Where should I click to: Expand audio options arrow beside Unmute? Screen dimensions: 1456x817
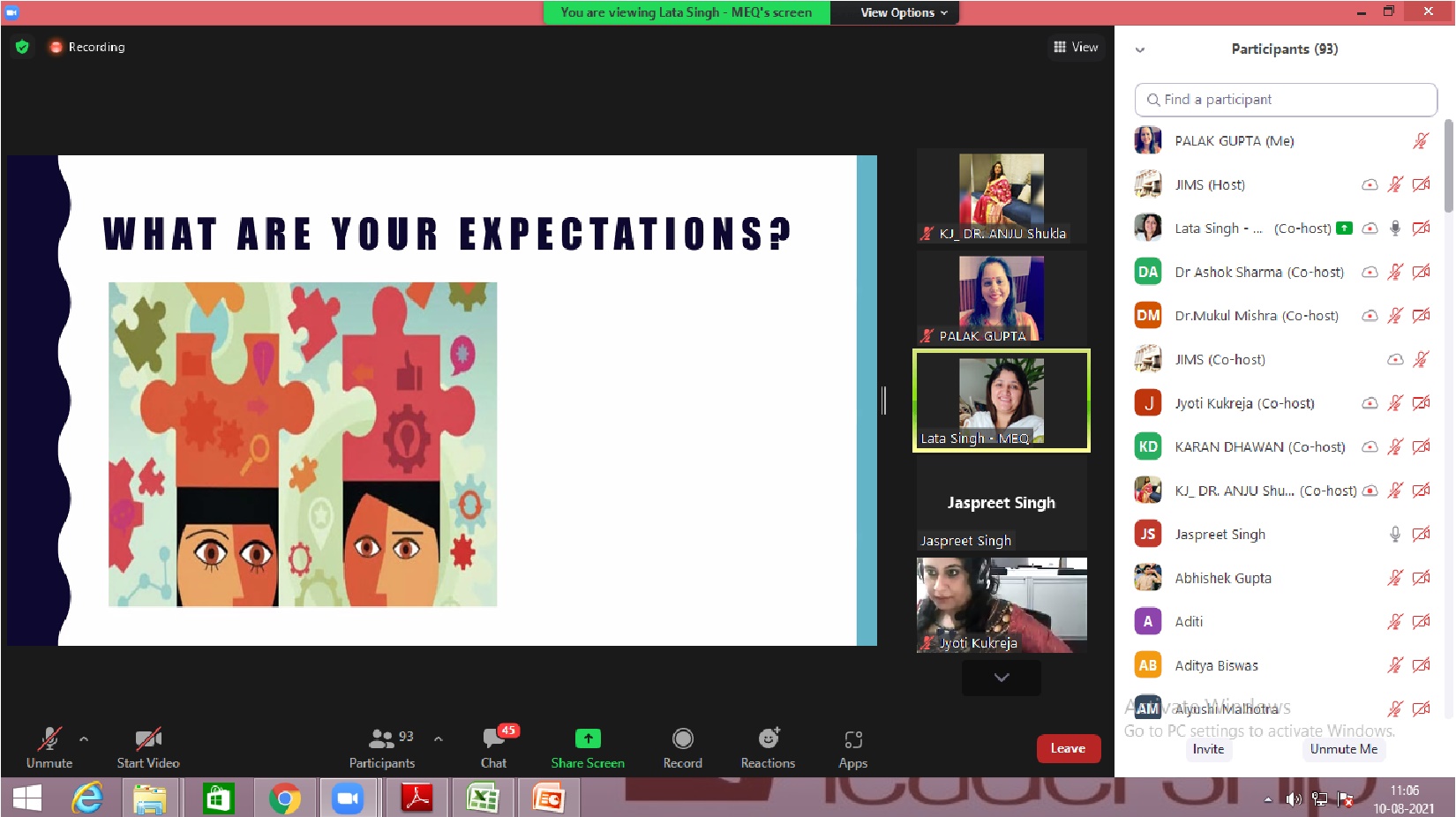click(84, 739)
